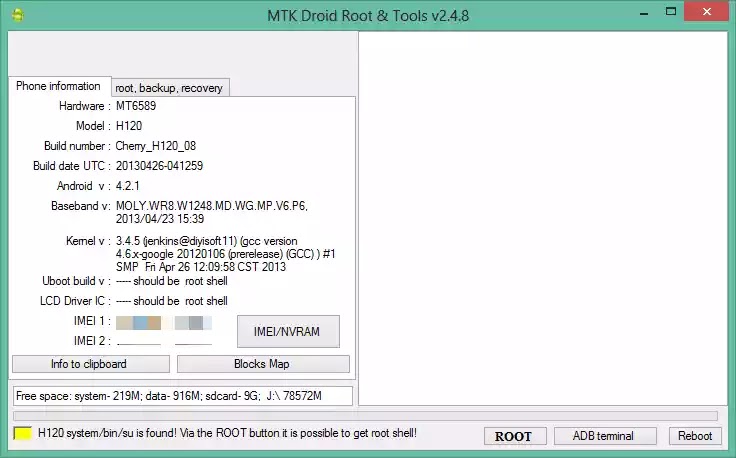Viewport: 736px width, 458px height.
Task: Select build date 20130426-041259
Action: tap(160, 166)
